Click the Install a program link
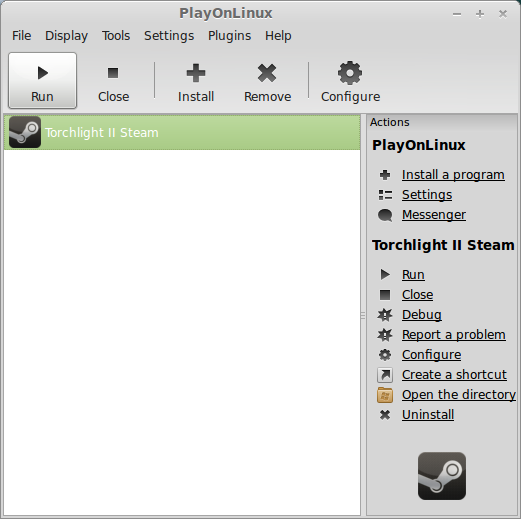Screen dimensions: 521x519 453,175
